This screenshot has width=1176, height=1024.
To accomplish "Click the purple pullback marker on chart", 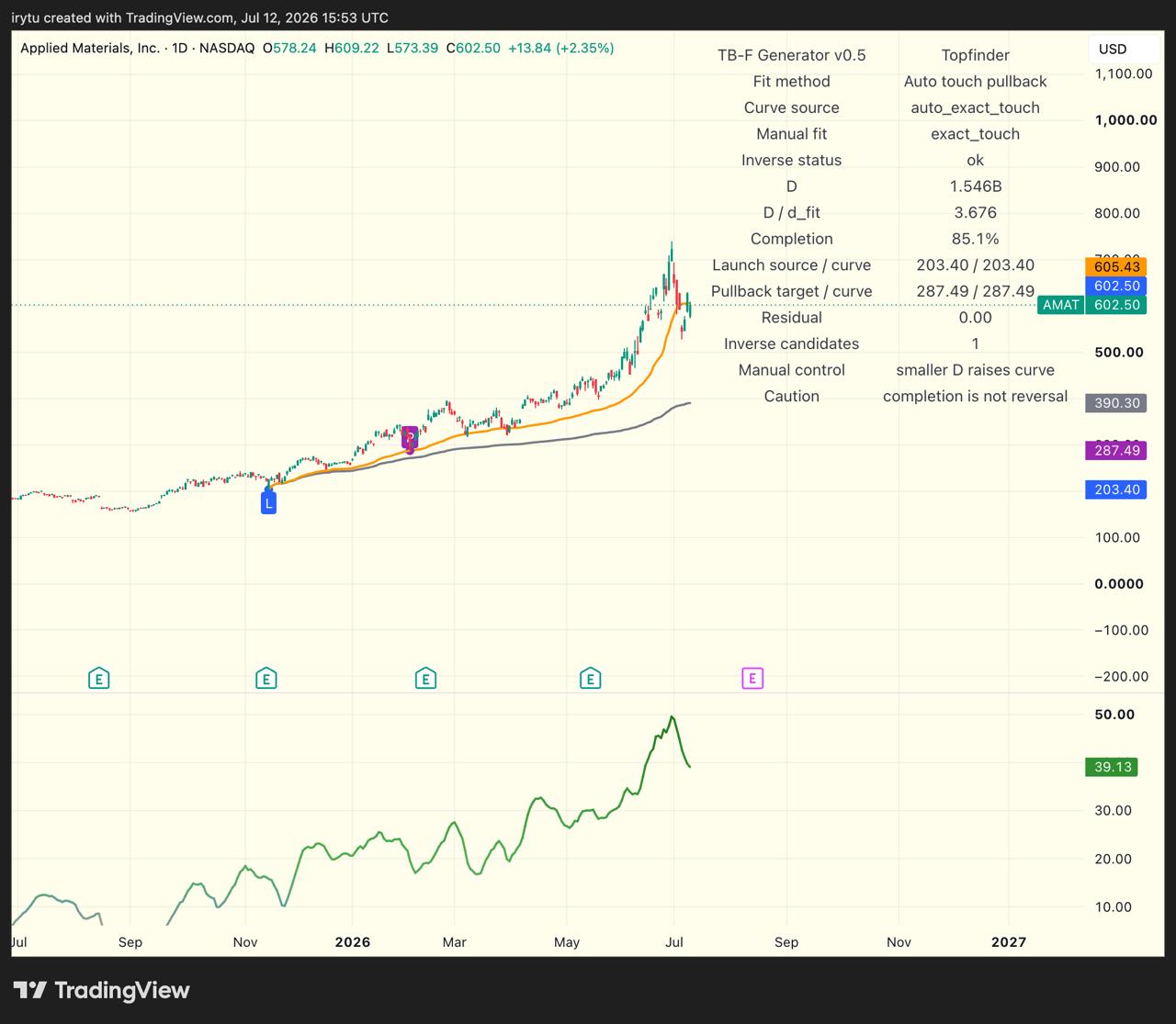I will tap(410, 438).
